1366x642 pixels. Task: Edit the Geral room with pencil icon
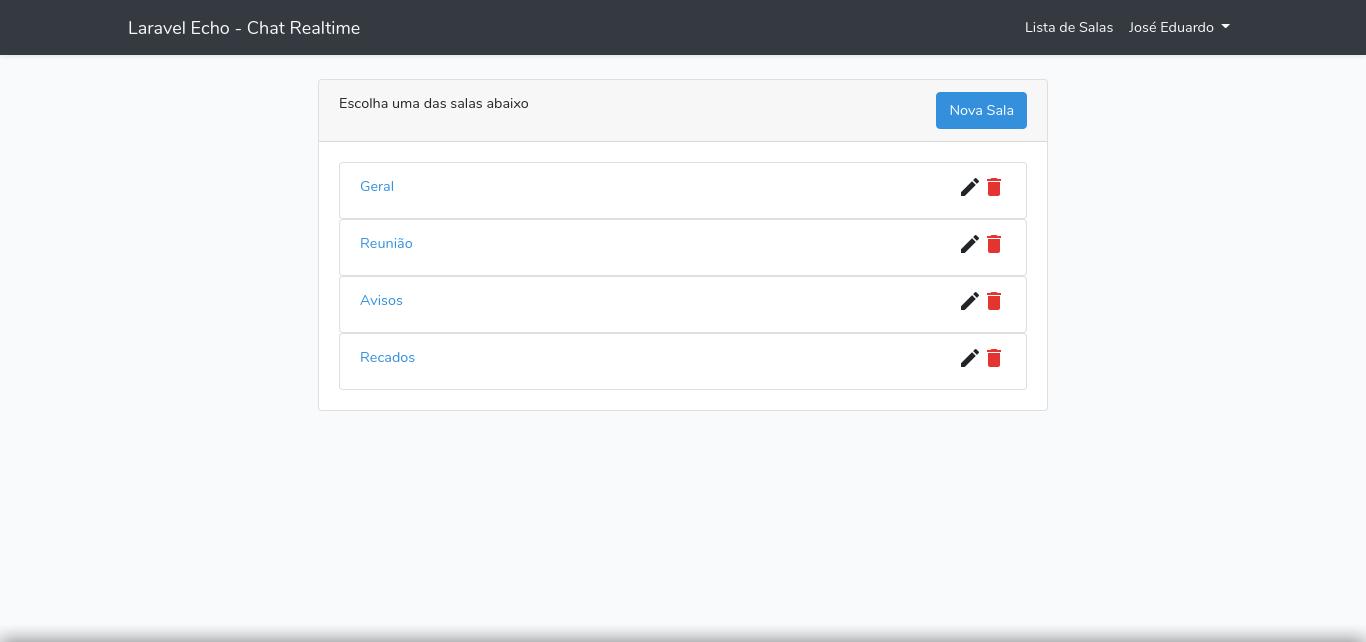coord(970,187)
